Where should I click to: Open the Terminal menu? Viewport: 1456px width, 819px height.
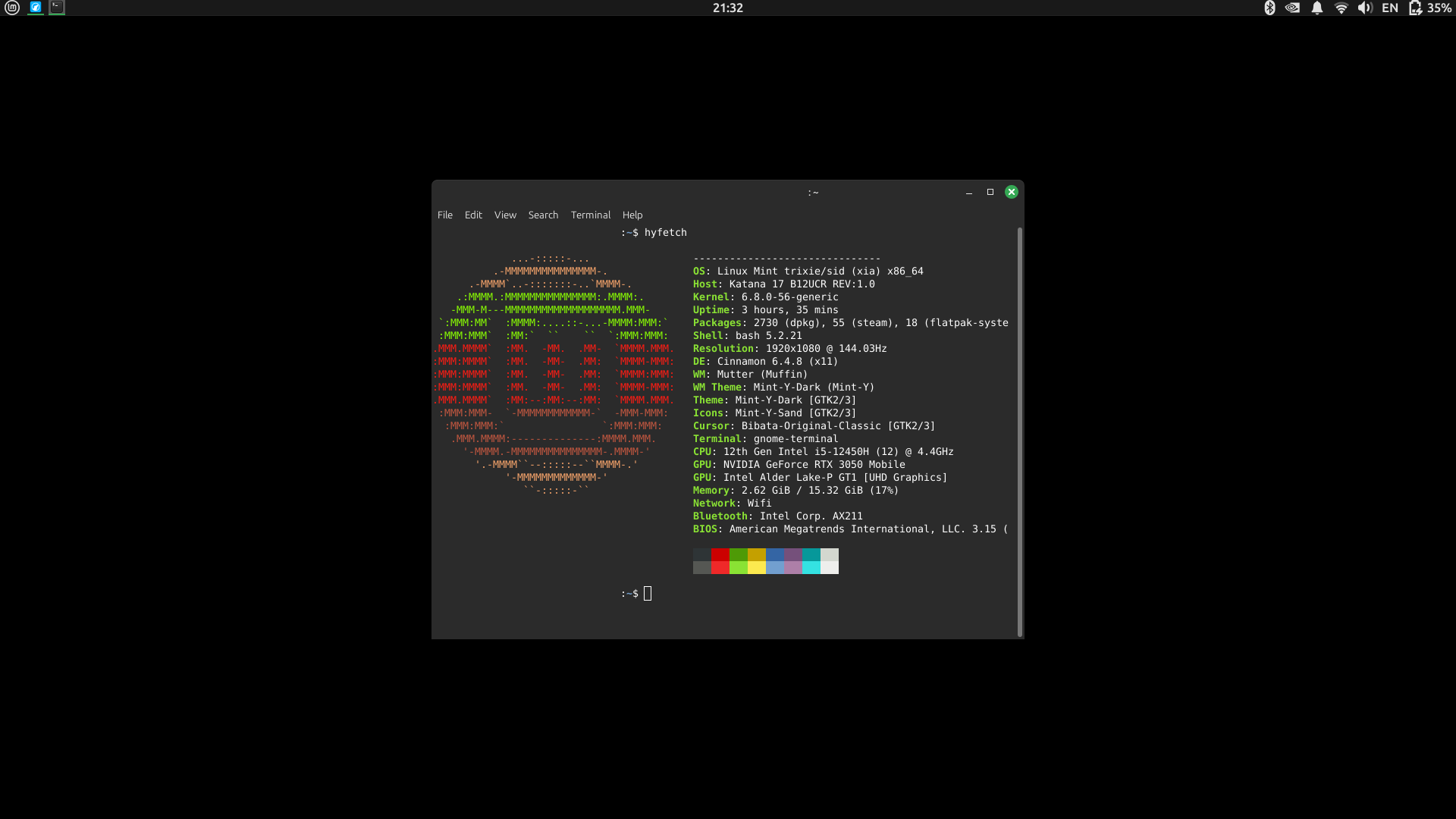click(591, 215)
